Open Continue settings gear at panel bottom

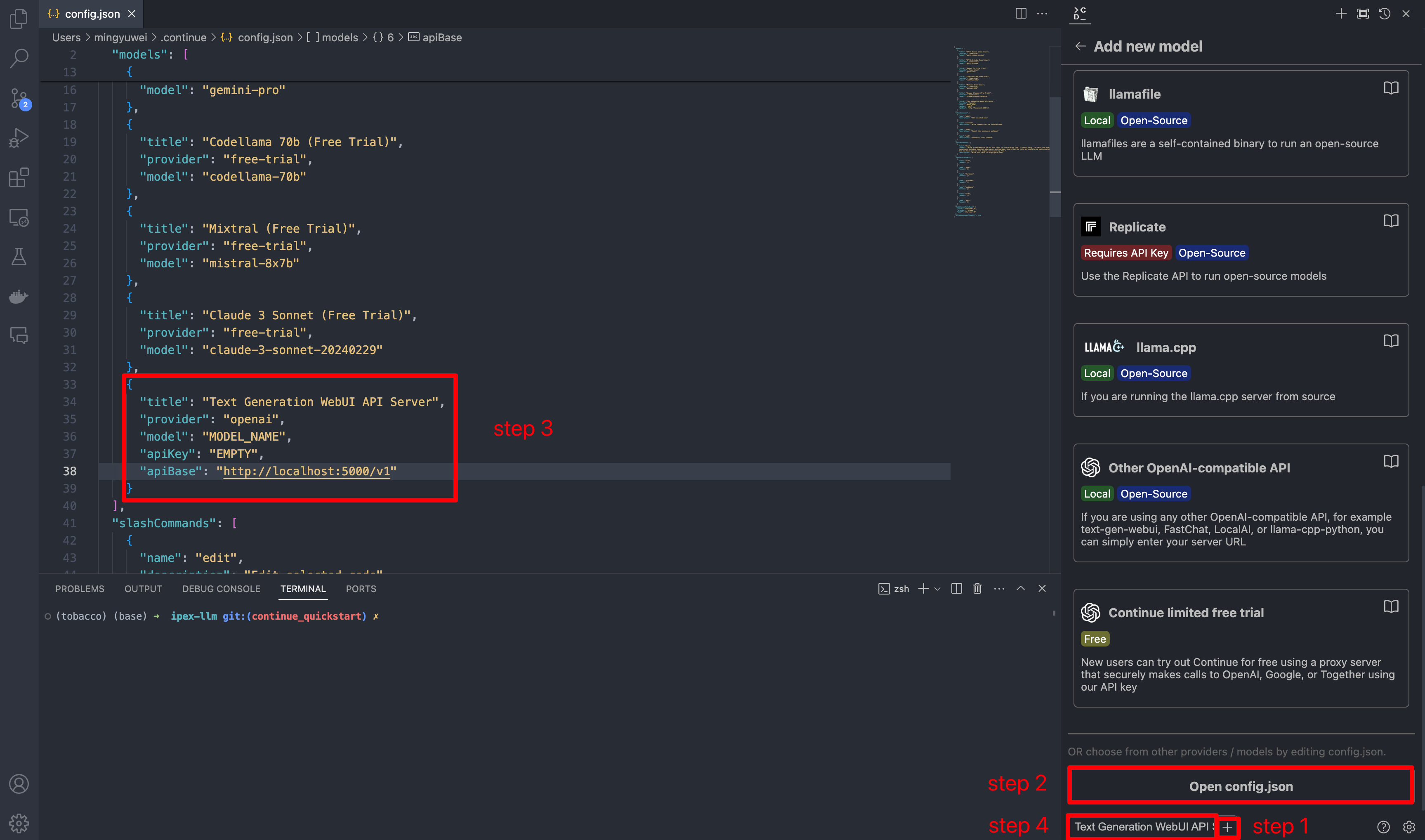click(x=1409, y=827)
